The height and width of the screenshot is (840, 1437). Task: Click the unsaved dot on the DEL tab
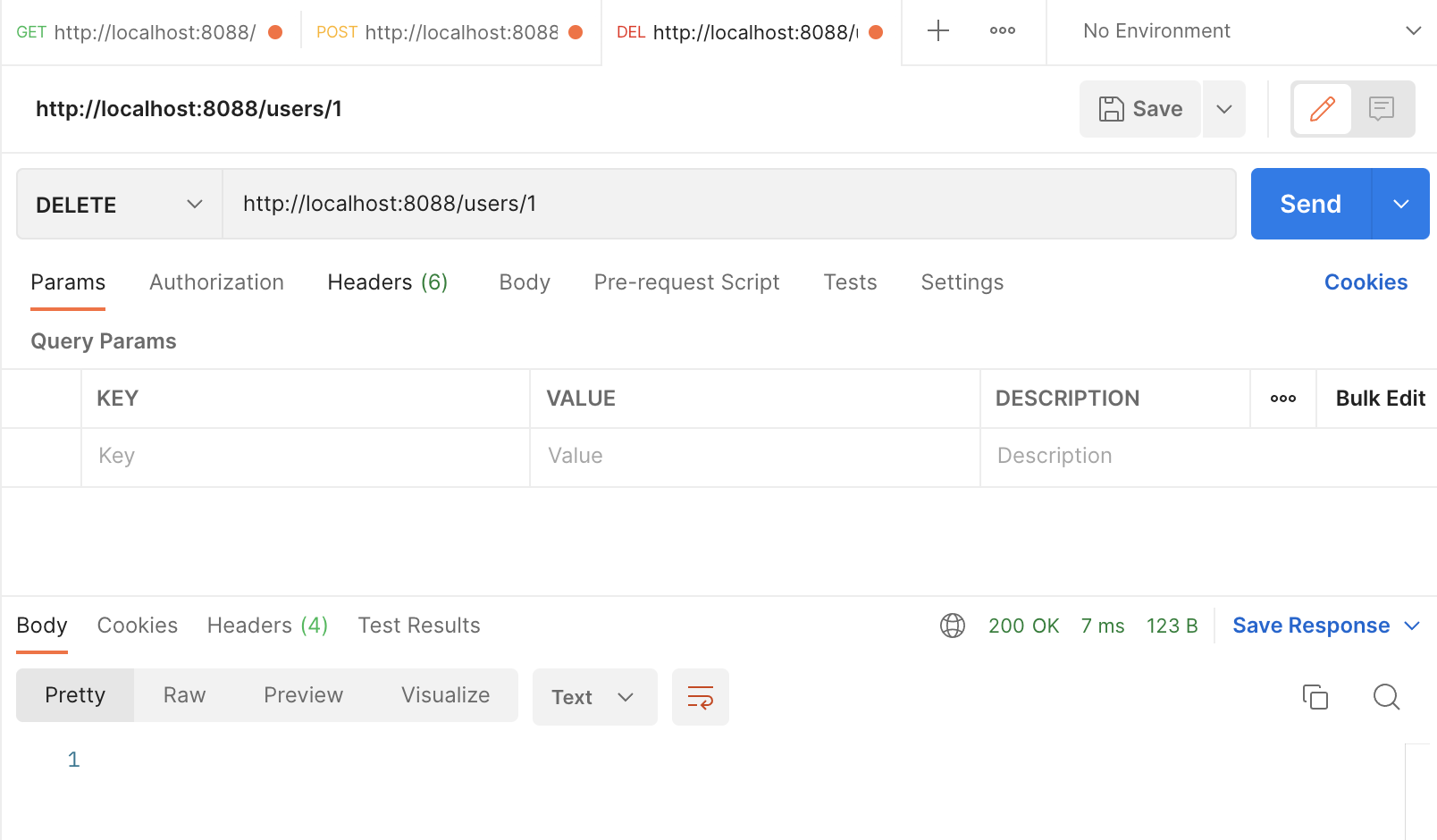click(x=876, y=32)
